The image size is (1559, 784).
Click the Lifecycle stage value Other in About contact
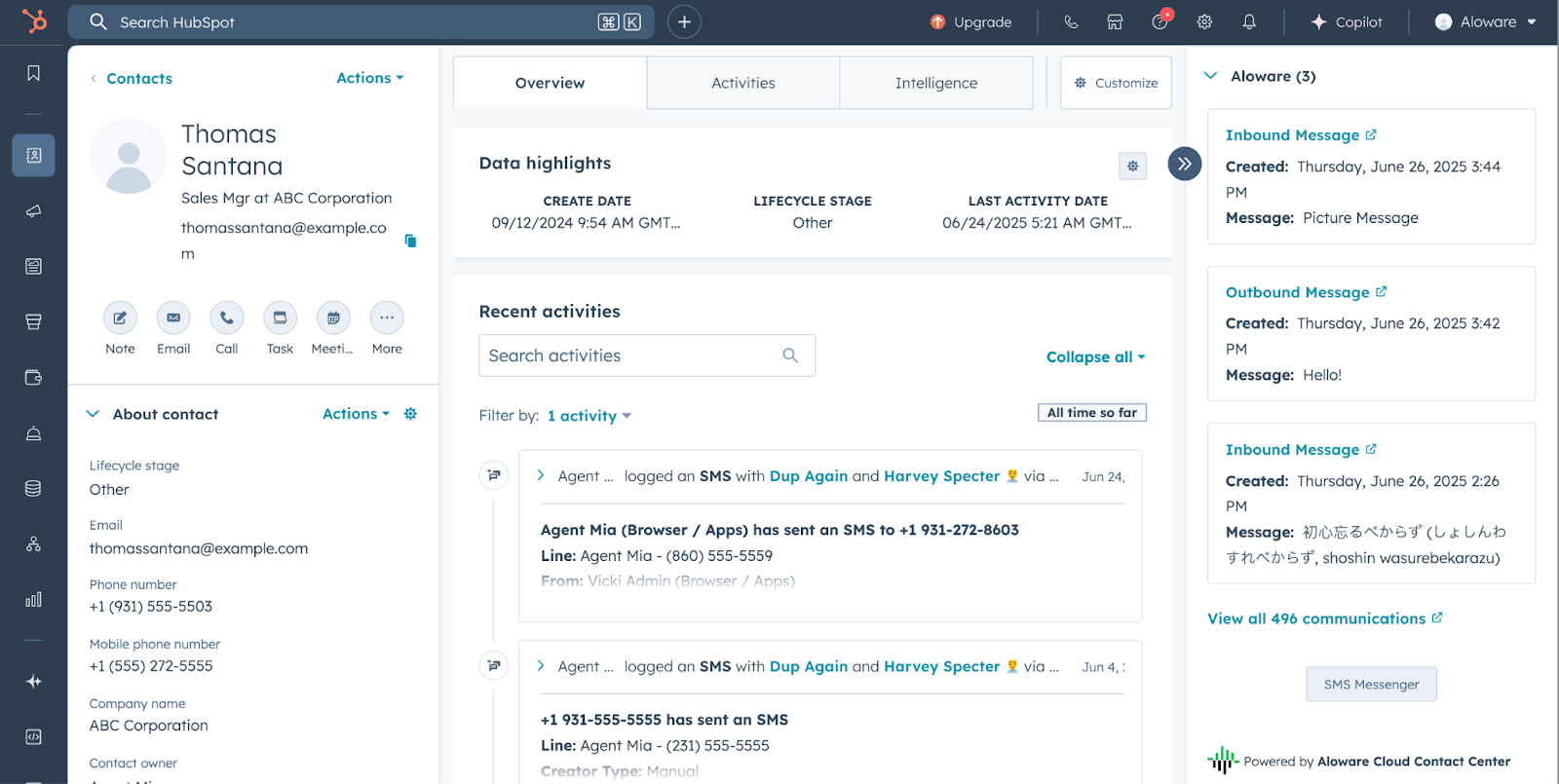click(109, 490)
